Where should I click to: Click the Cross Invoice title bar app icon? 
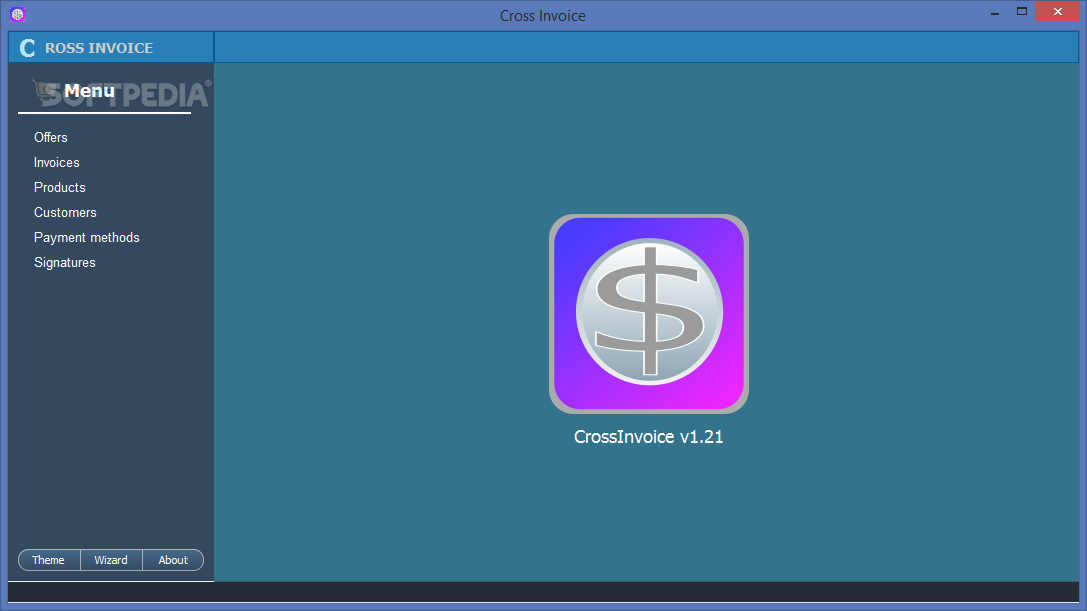tap(17, 14)
